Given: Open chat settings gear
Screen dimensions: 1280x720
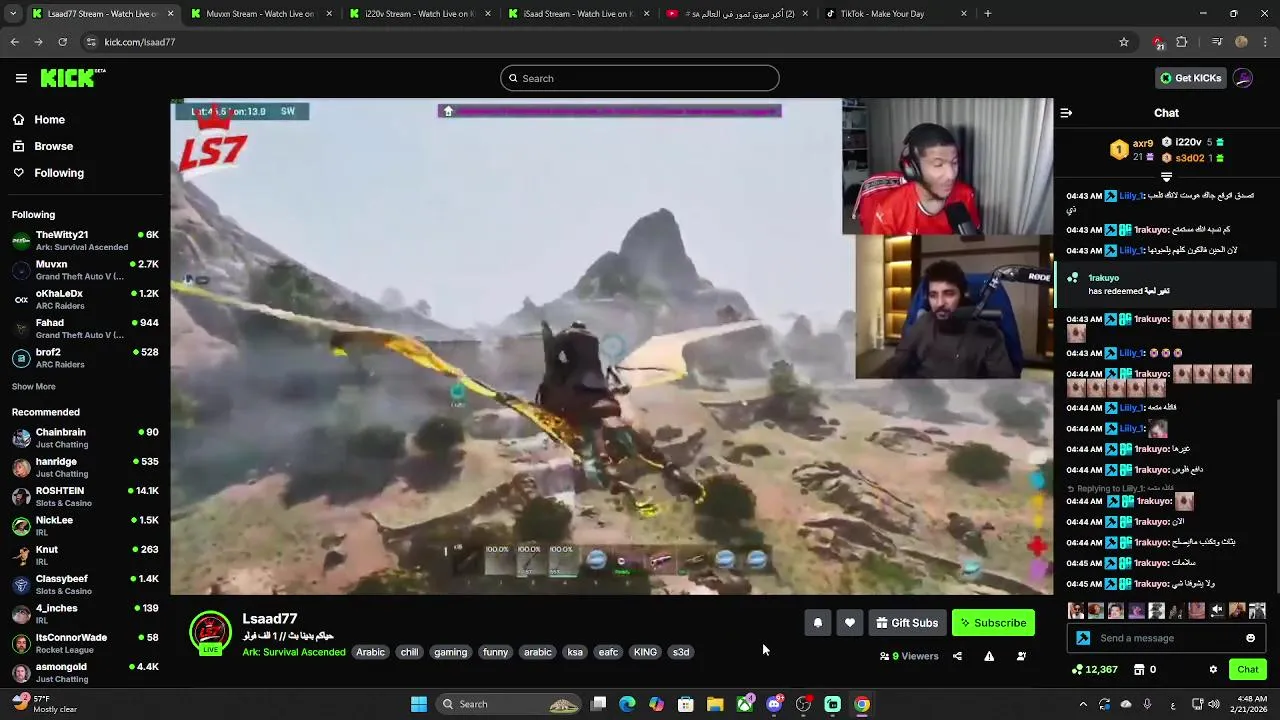Looking at the screenshot, I should click(1213, 669).
